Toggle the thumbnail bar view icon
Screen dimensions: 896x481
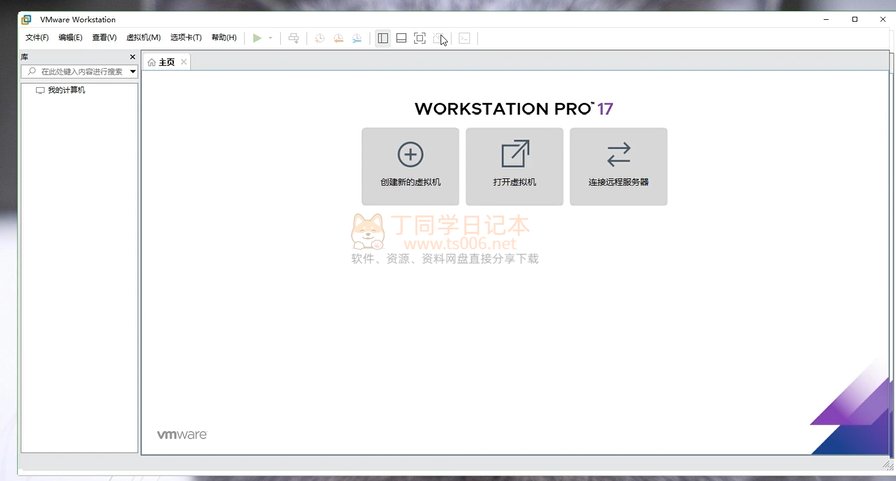coord(401,38)
